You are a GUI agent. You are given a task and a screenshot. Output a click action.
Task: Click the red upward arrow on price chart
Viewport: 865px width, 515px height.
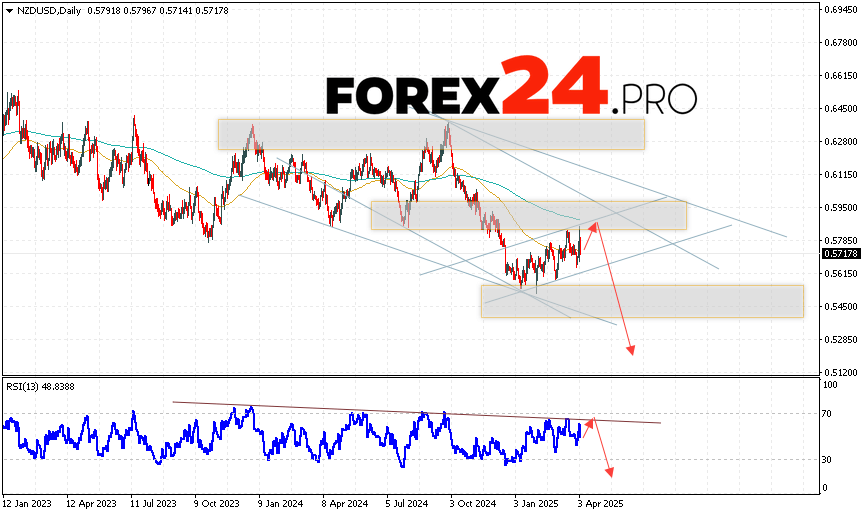tap(588, 241)
